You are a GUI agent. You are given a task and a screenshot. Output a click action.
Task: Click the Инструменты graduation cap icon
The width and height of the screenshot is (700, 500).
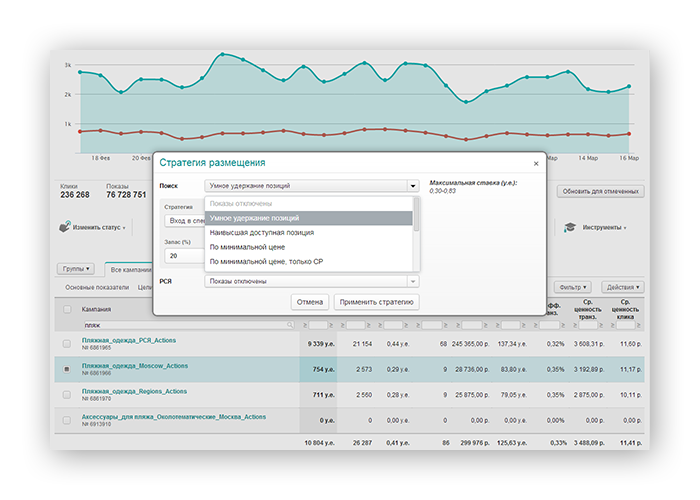point(571,227)
